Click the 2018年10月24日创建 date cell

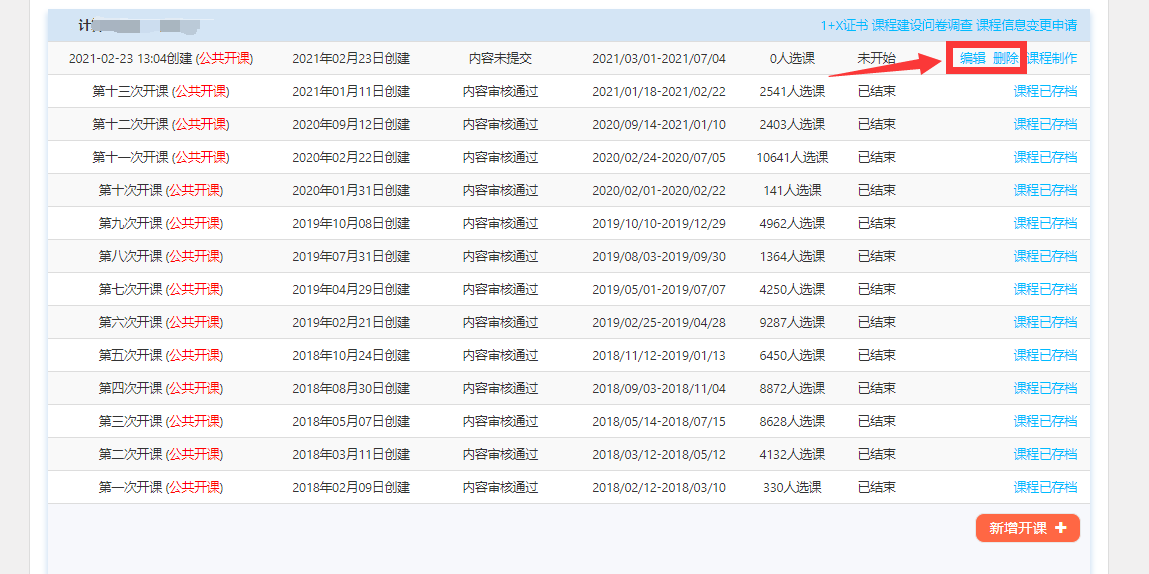tap(351, 356)
